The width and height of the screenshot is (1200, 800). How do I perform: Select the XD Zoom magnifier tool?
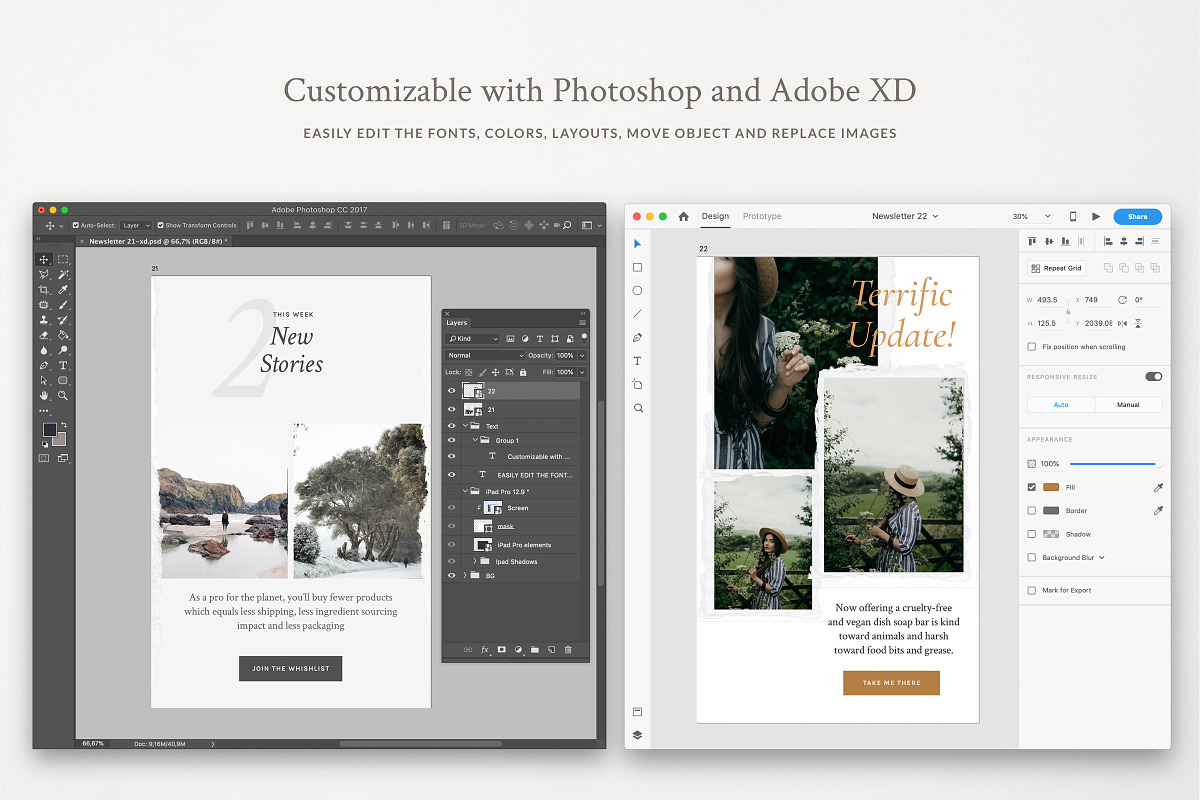[637, 408]
